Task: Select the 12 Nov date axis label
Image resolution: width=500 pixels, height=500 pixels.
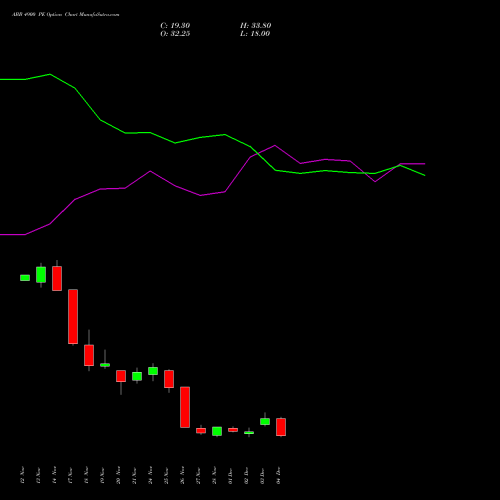Action: 22,475
